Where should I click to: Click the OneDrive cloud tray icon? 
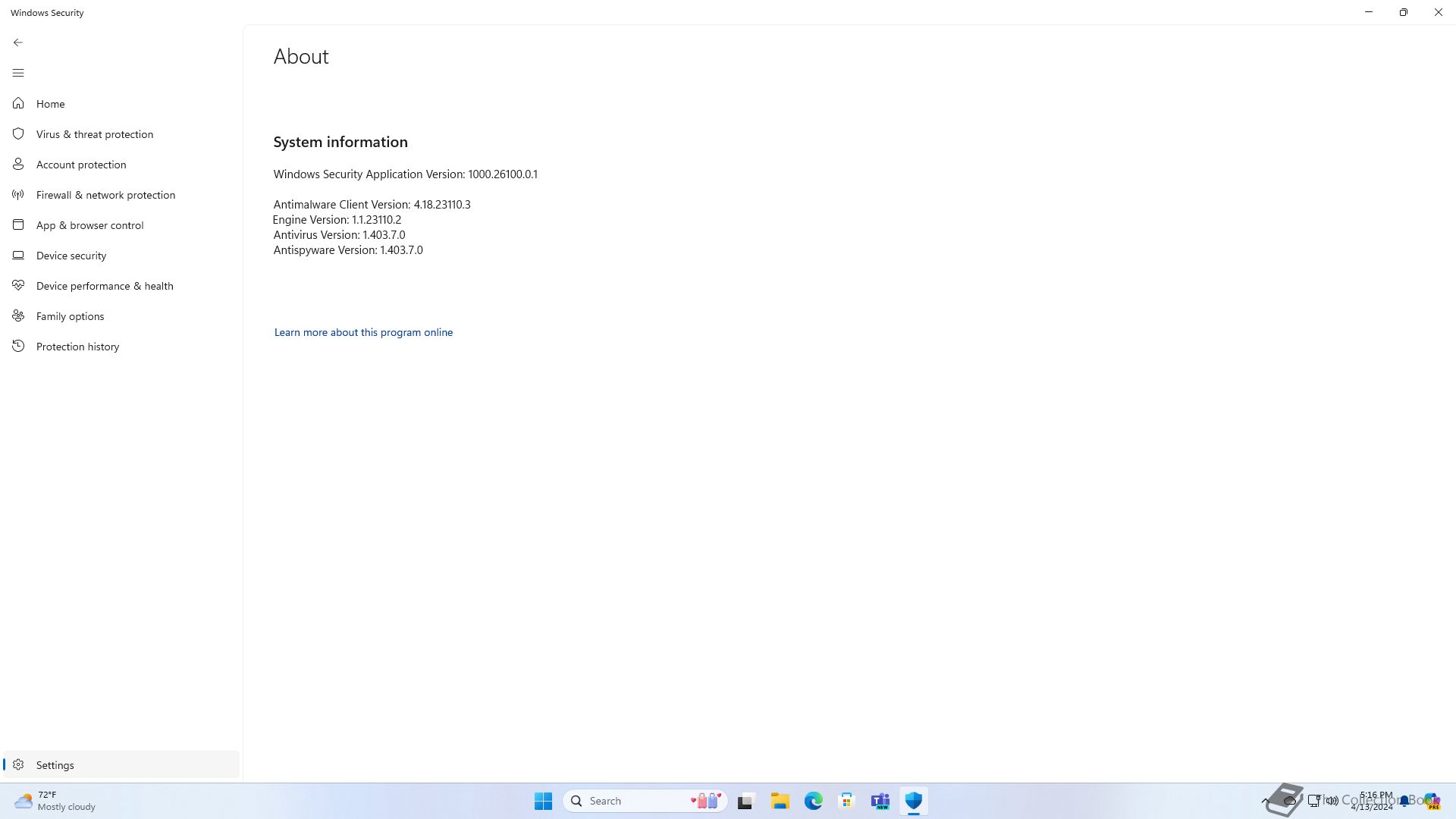(x=1289, y=801)
